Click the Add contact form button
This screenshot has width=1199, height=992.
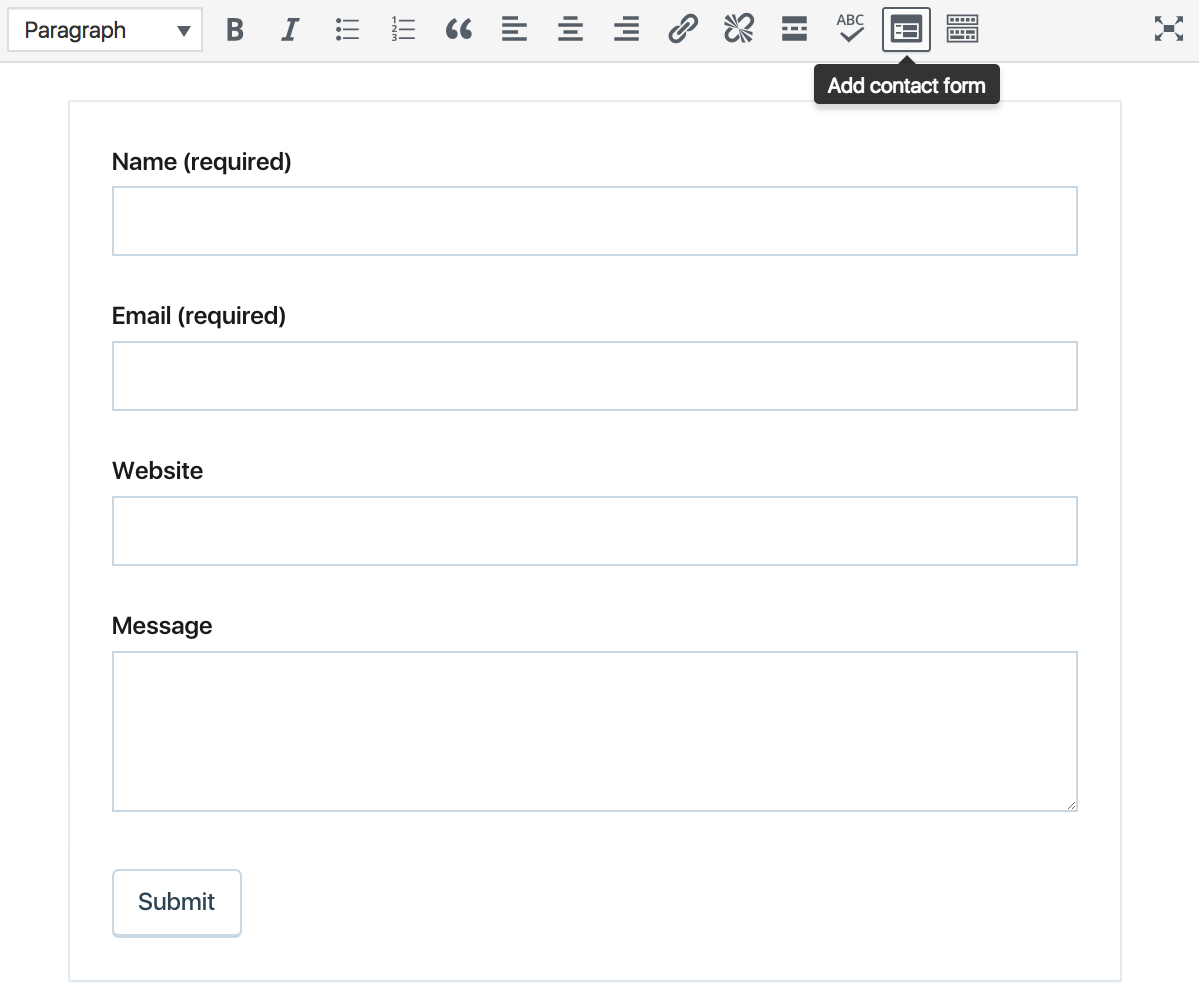click(906, 30)
